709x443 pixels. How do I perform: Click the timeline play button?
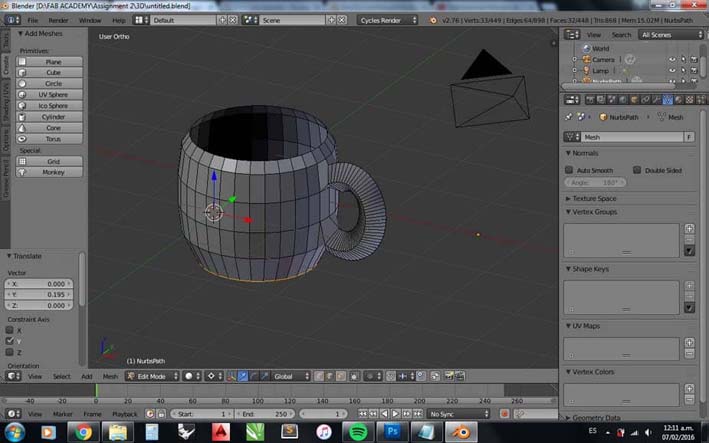[396, 414]
